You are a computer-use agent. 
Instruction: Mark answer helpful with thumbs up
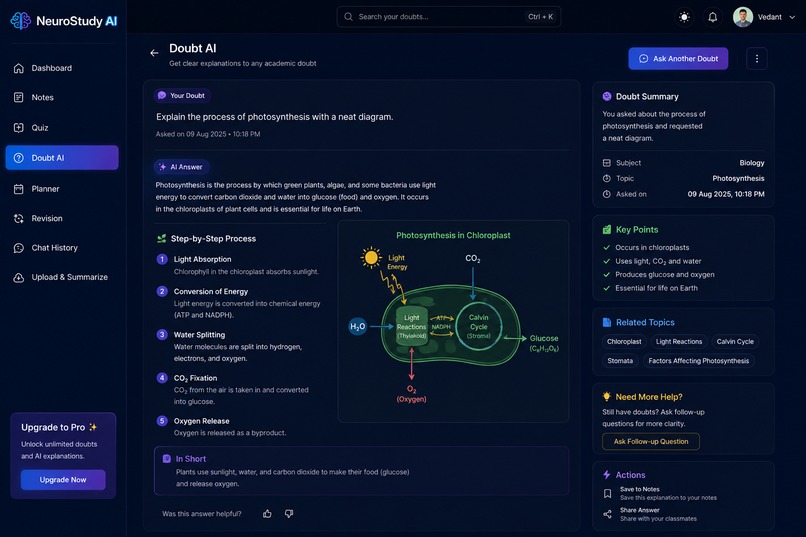pyautogui.click(x=267, y=514)
